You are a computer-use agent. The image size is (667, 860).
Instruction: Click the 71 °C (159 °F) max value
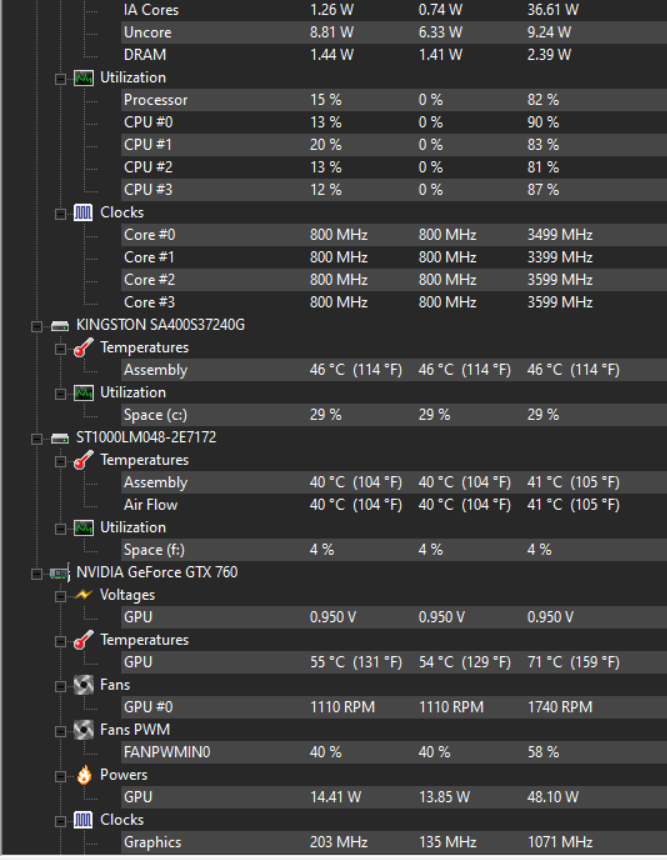point(573,663)
